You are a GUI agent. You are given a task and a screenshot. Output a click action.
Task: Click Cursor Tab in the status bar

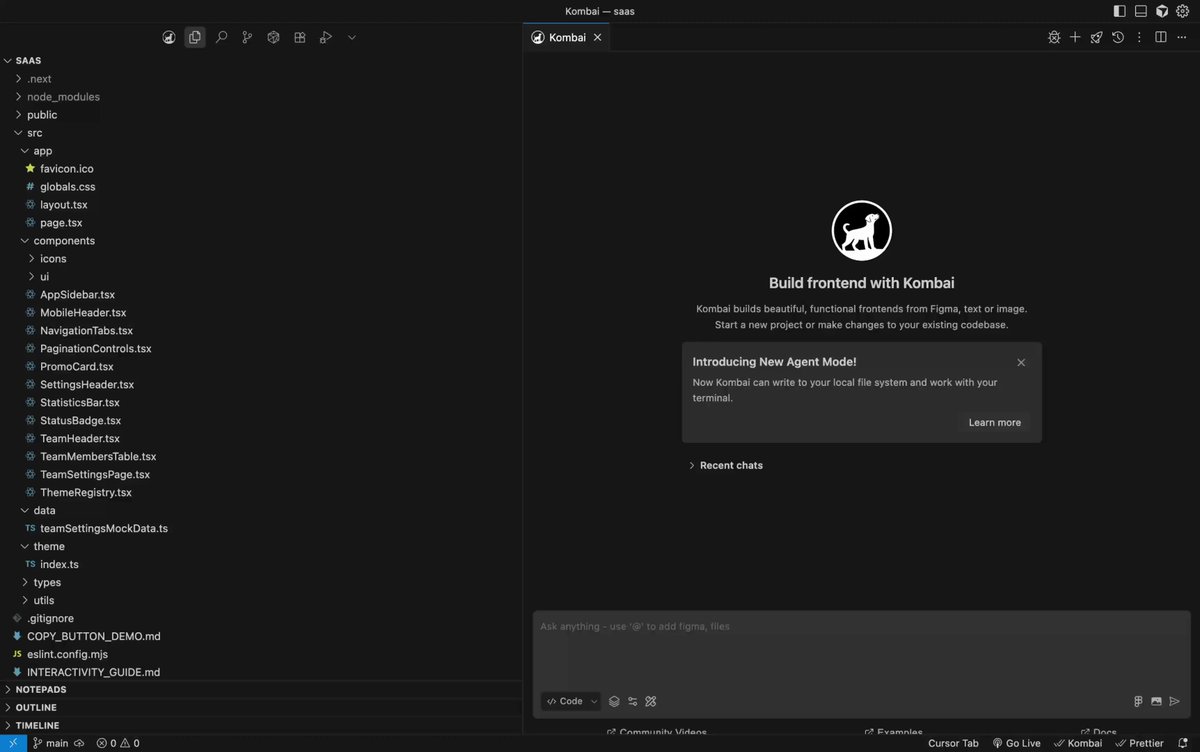pos(953,743)
